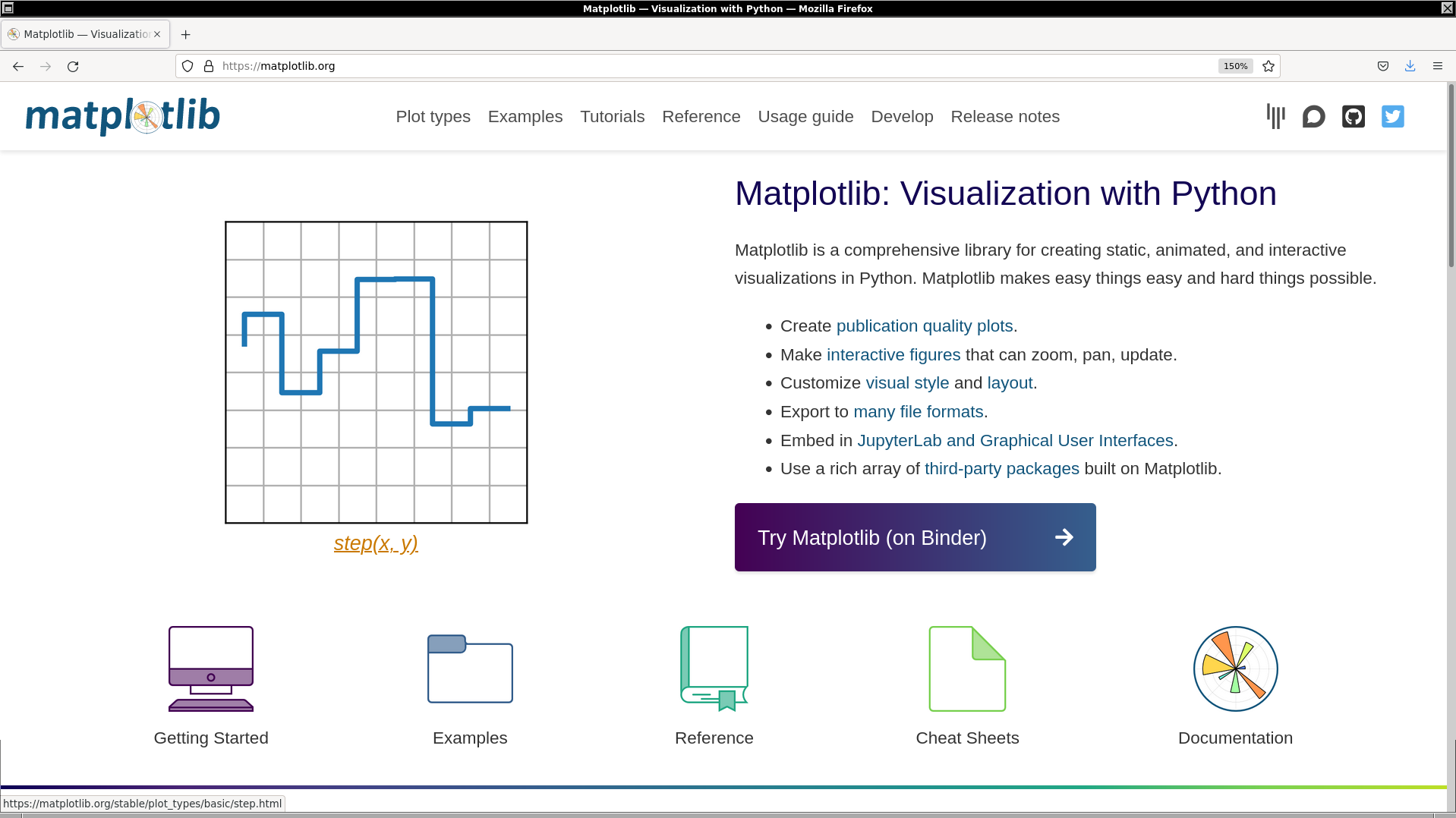Open the Gitter chat icon
Viewport: 1456px width, 818px height.
point(1275,116)
